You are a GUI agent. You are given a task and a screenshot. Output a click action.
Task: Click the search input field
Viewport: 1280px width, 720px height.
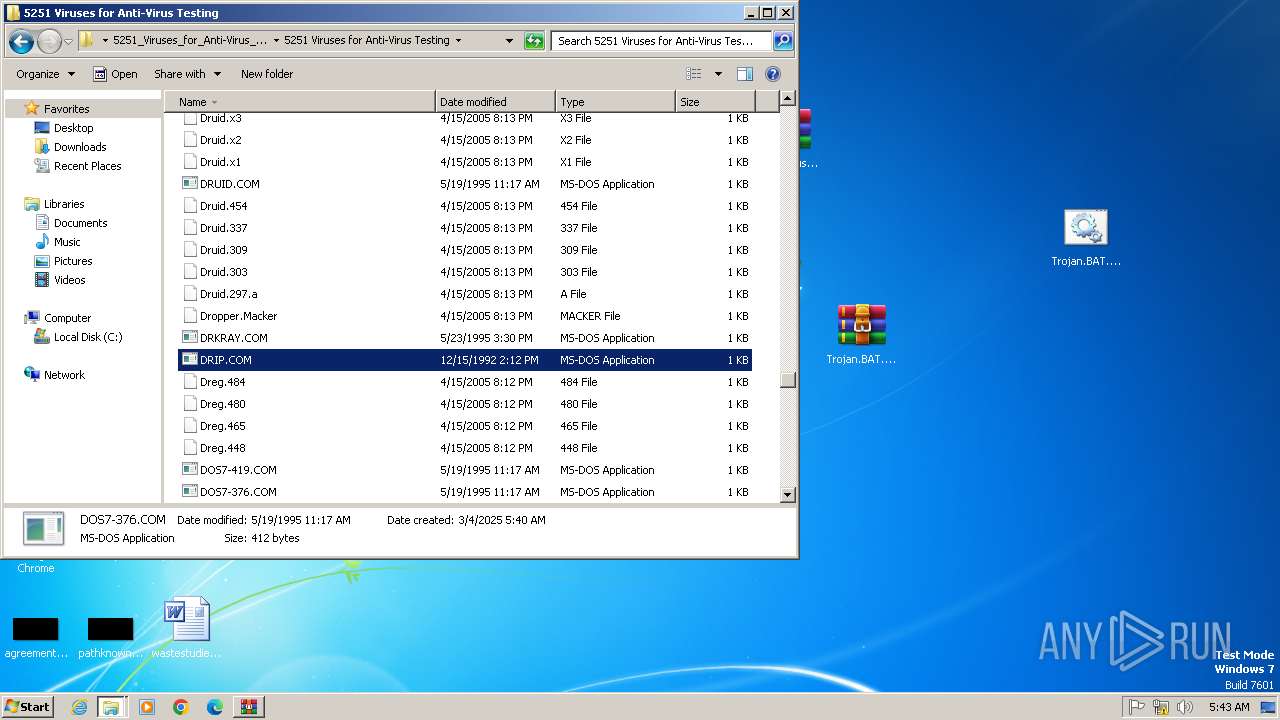[x=661, y=41]
